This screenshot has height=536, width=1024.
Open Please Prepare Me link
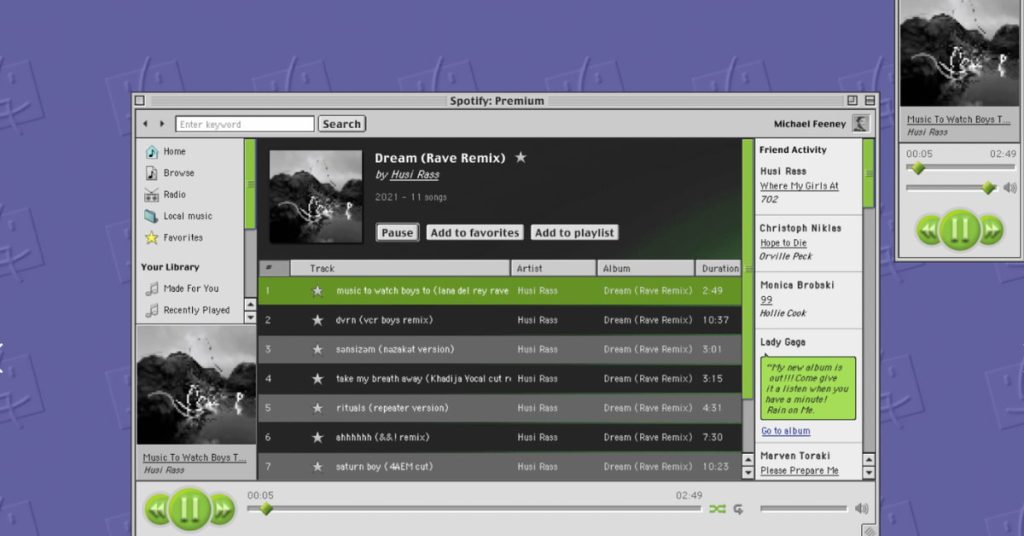(x=799, y=471)
